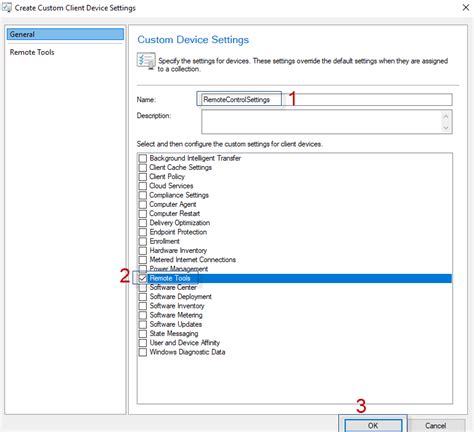Click the dialog title bar window icon
Screen dimensions: 474x432
click(7, 8)
